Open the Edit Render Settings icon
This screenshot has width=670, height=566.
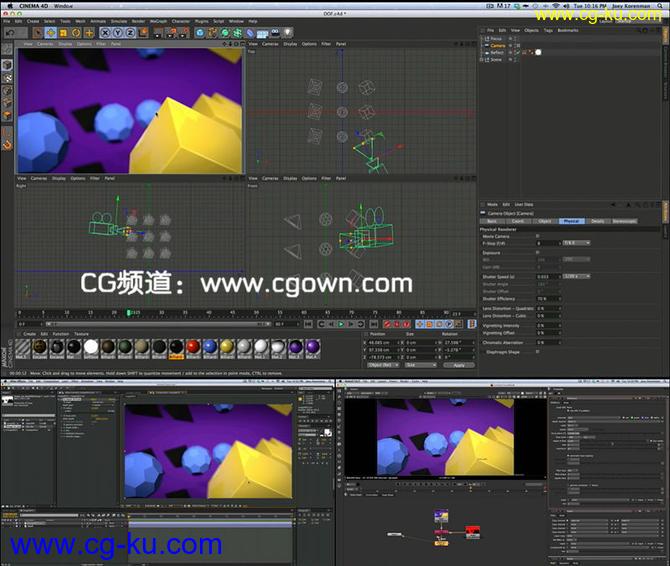coord(184,33)
